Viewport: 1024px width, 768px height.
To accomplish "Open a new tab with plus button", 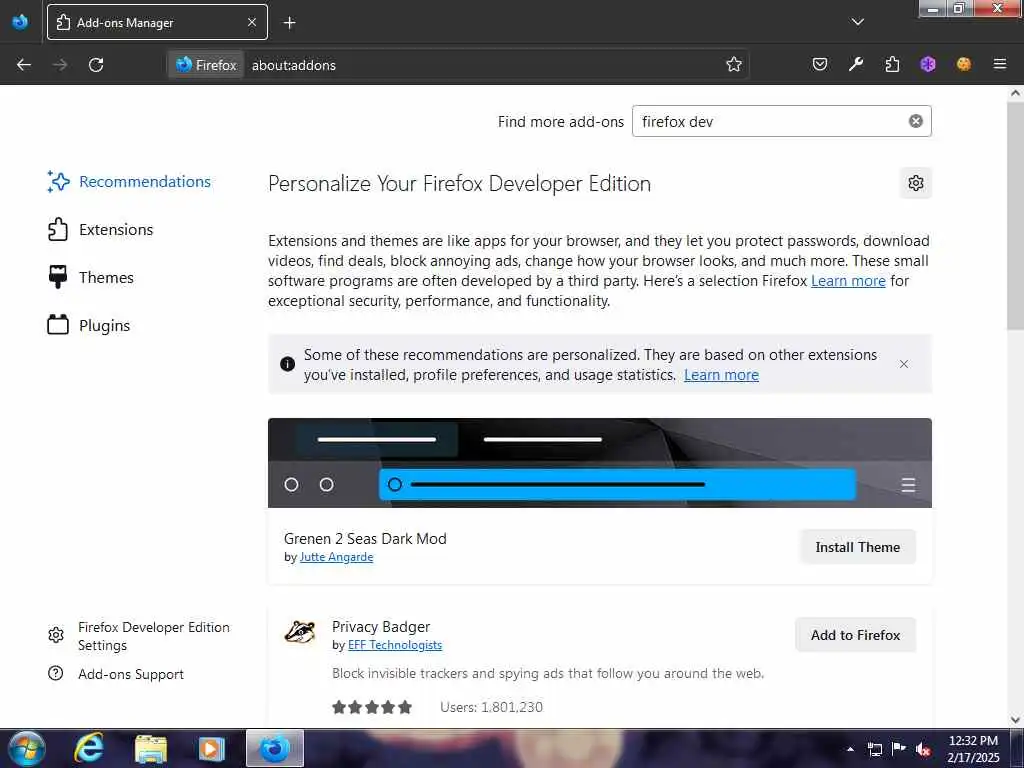I will tap(289, 23).
